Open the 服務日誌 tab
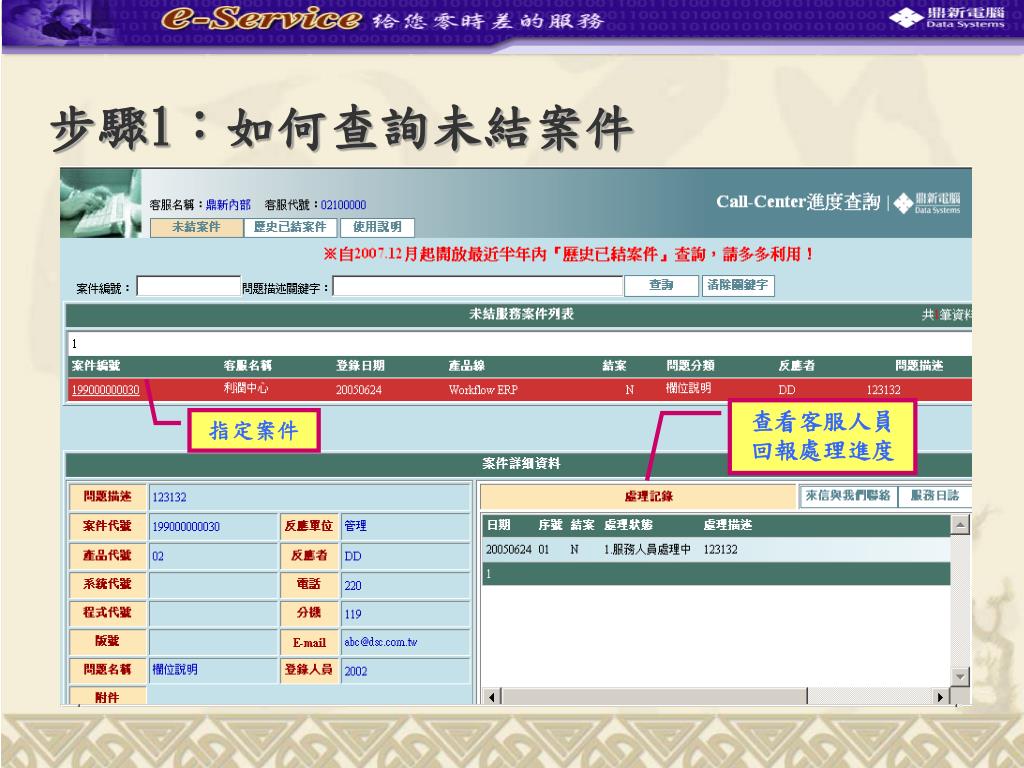This screenshot has height=768, width=1024. coord(935,496)
